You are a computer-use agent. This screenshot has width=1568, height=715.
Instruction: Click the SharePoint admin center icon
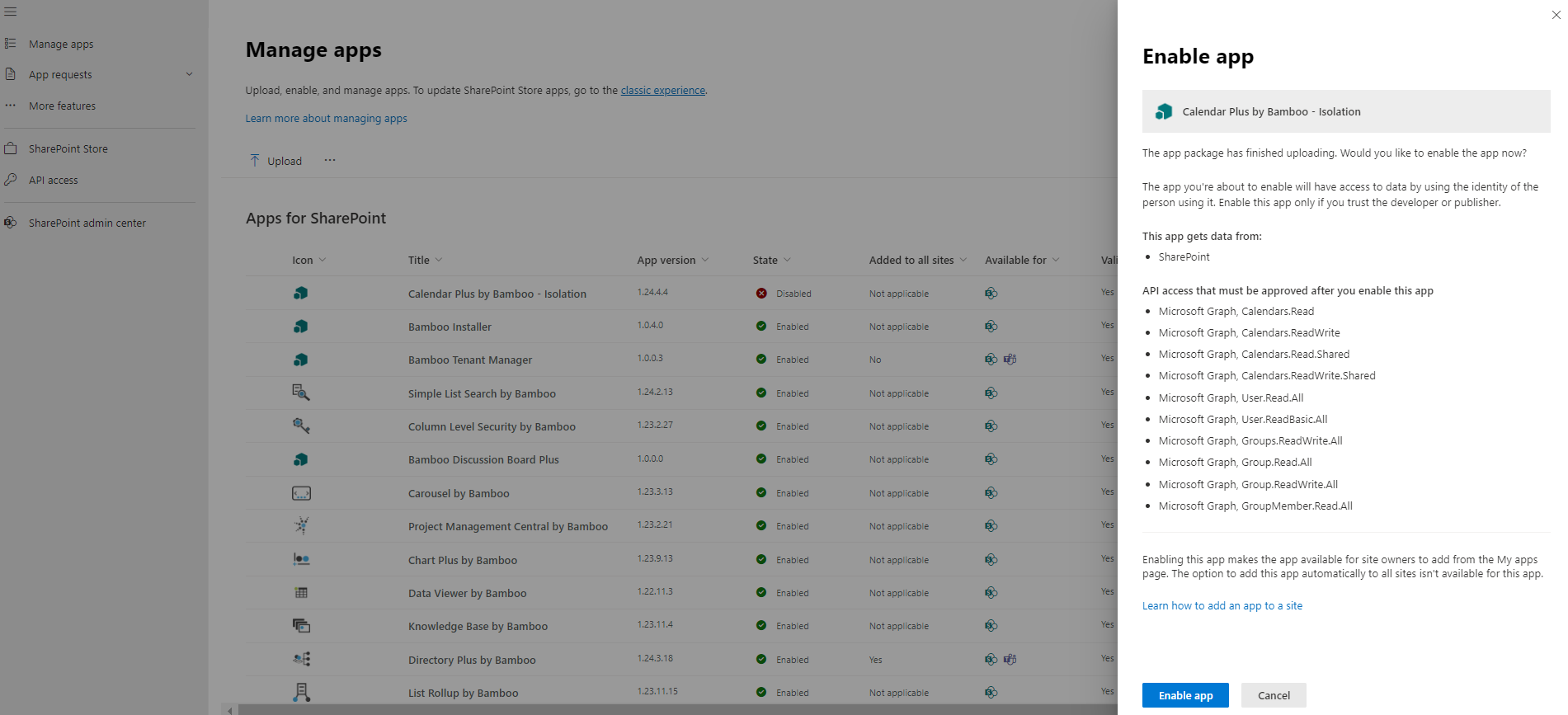tap(11, 223)
